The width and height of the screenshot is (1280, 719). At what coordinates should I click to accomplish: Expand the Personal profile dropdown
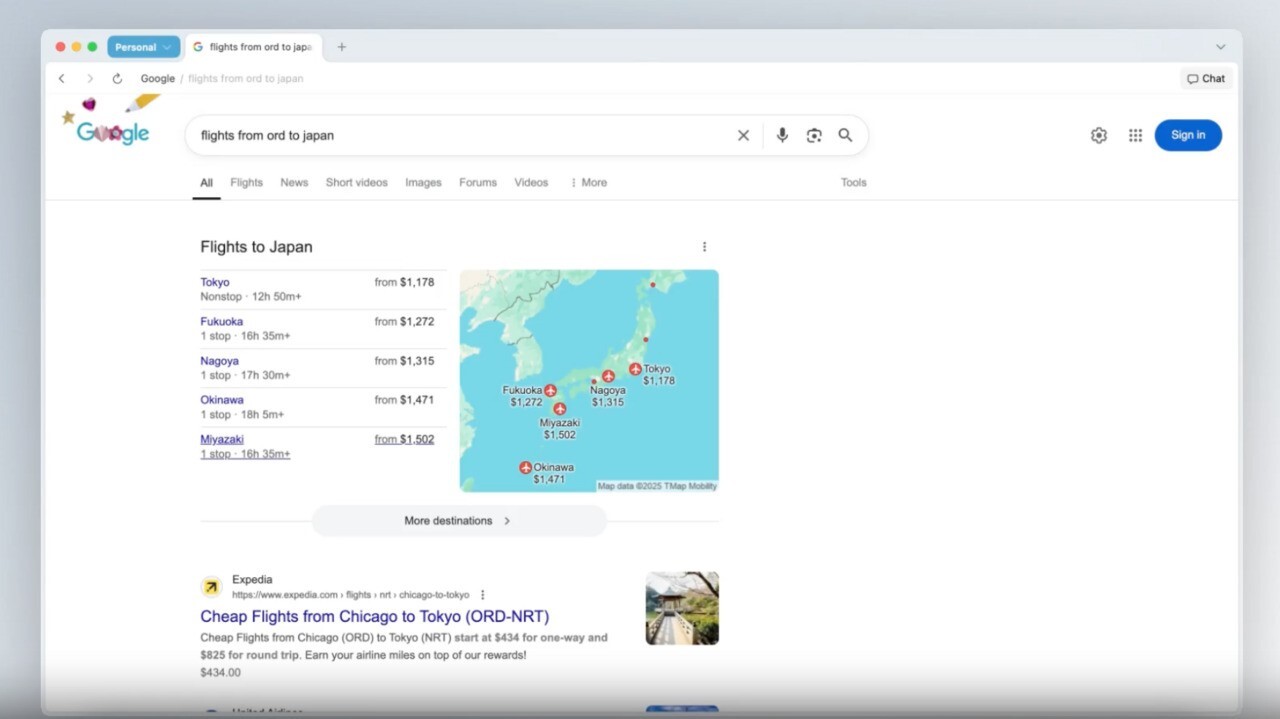coord(143,47)
